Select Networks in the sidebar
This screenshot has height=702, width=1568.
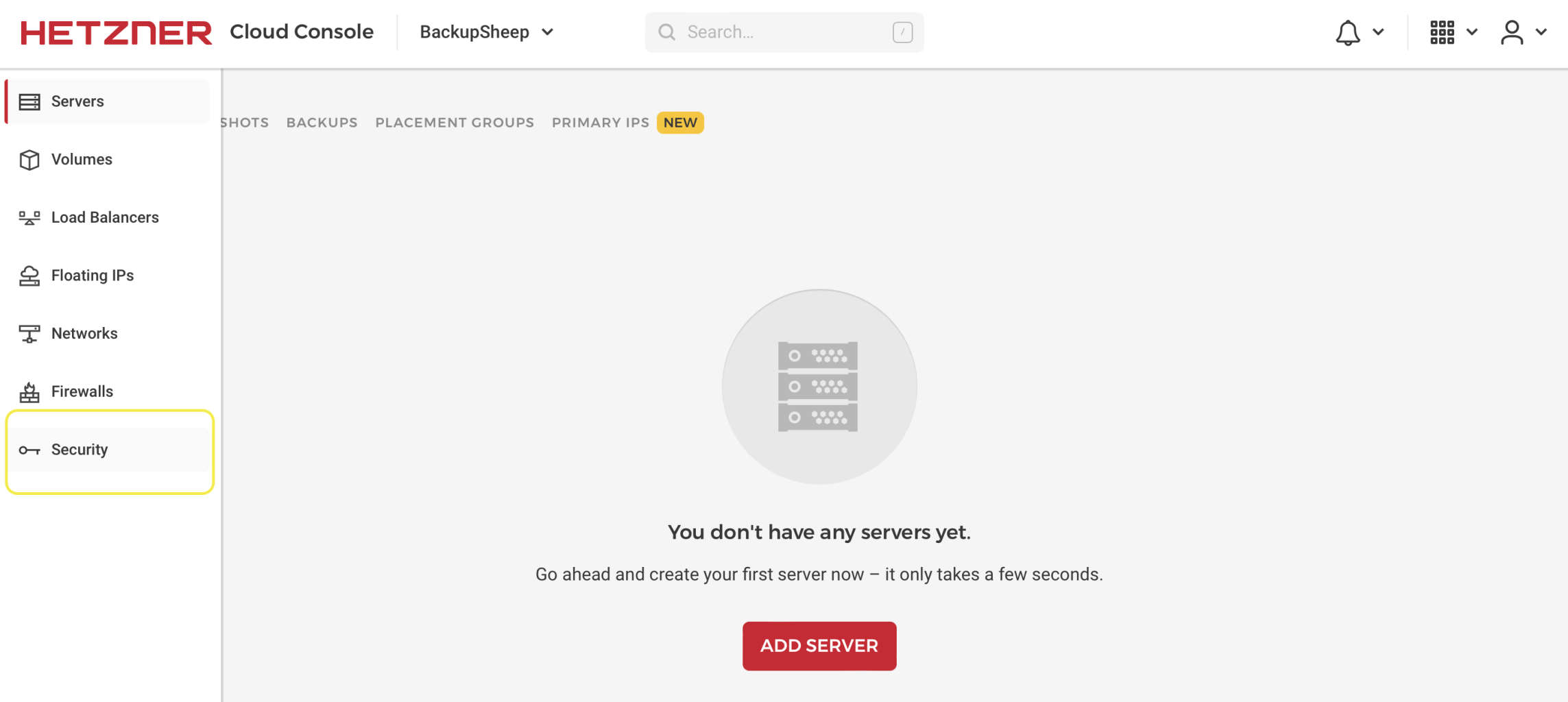pyautogui.click(x=108, y=334)
